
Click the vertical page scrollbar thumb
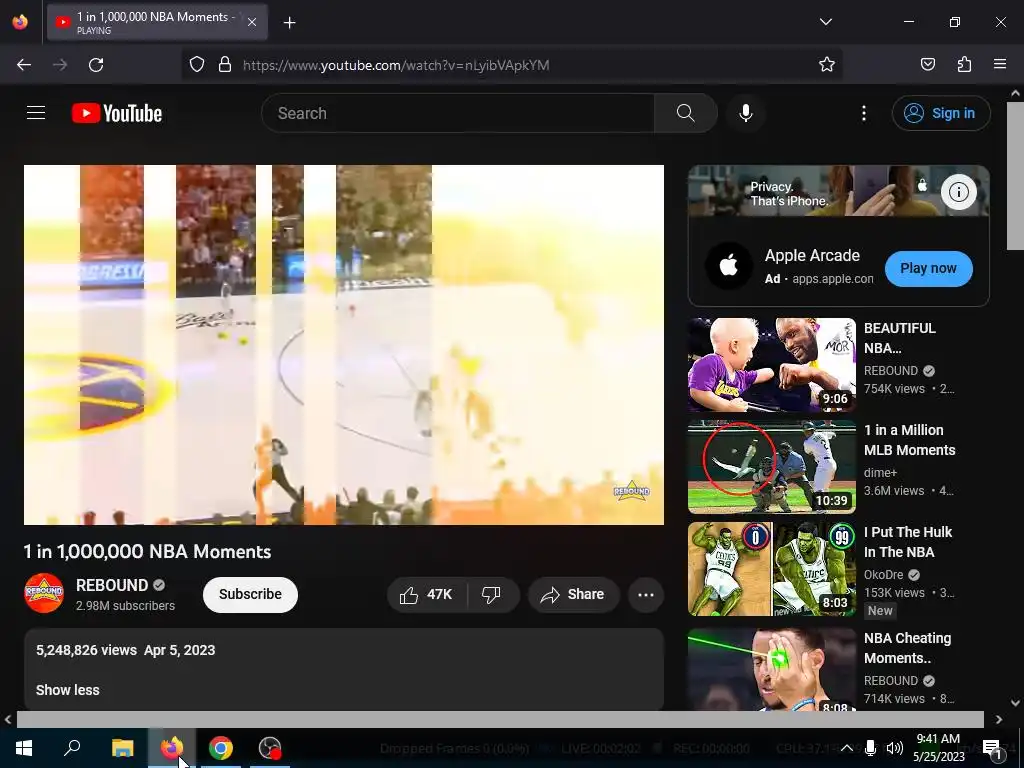1015,175
